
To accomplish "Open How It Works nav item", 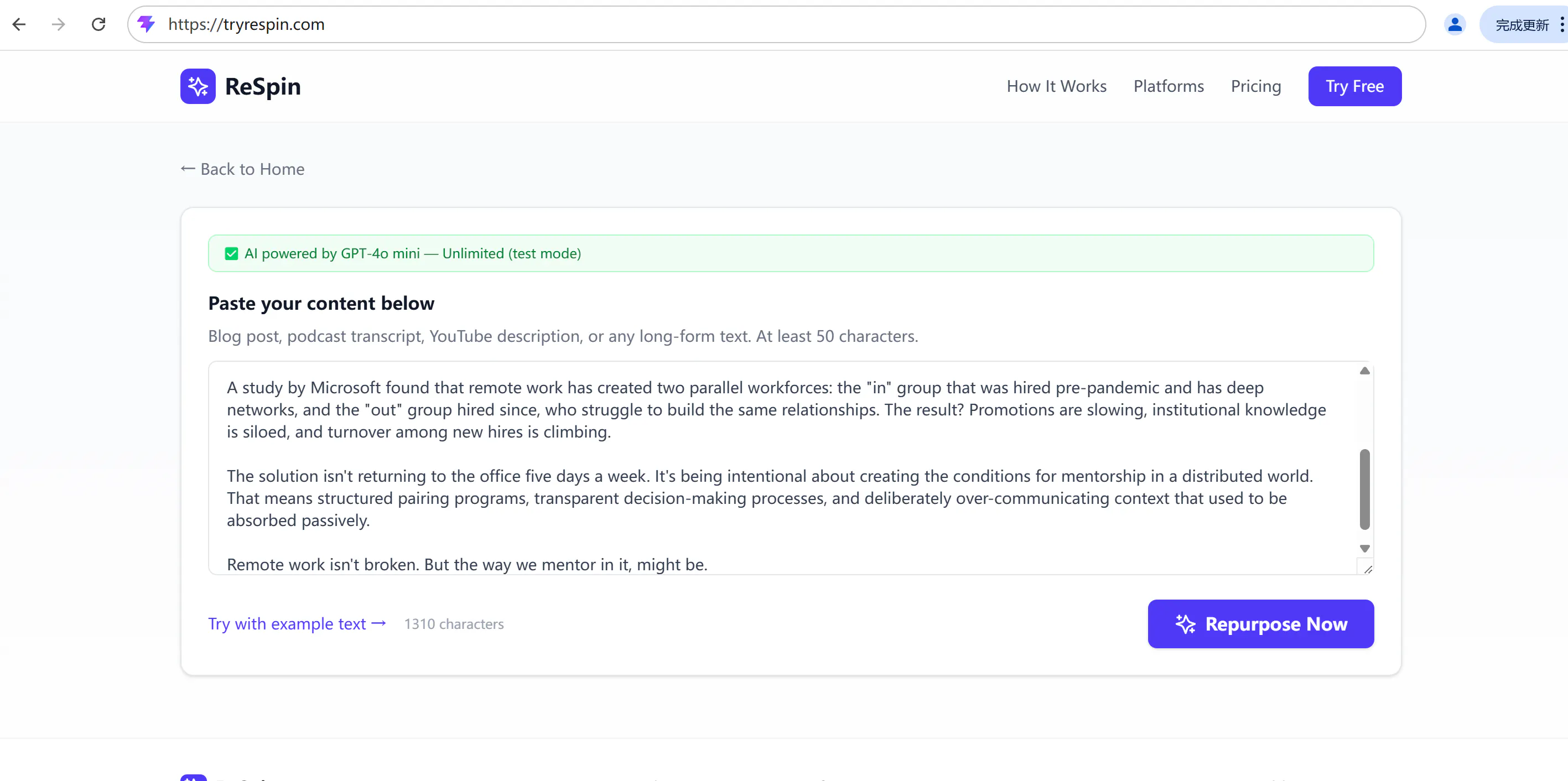I will tap(1056, 86).
